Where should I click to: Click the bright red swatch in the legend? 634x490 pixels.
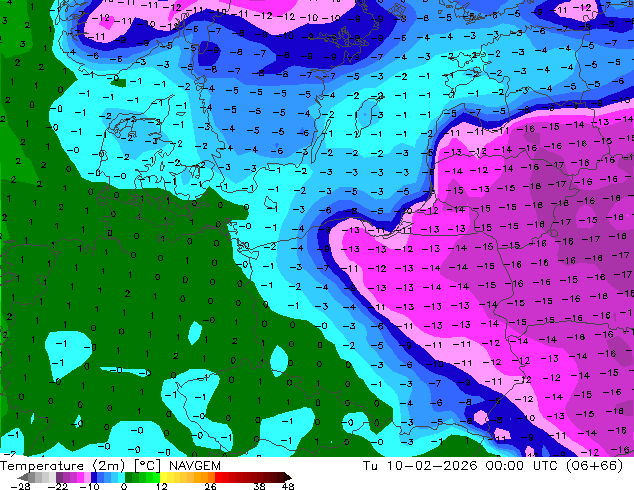[x=218, y=477]
